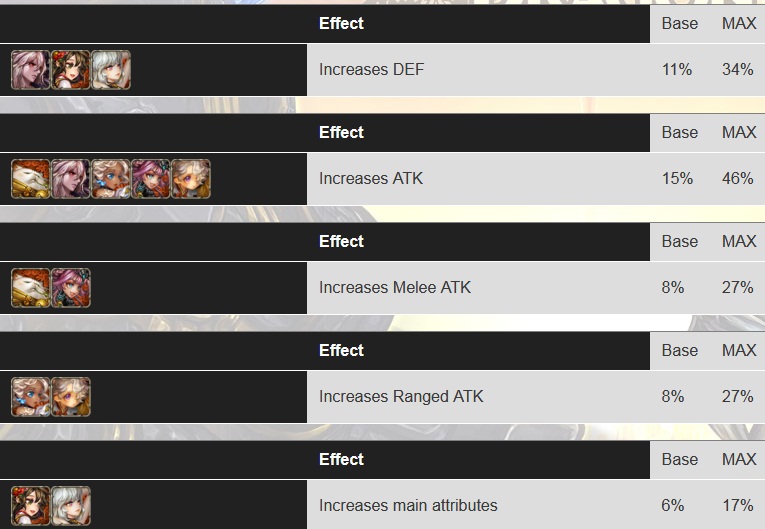Select the flower girl in main attributes row
This screenshot has width=765, height=529.
(x=30, y=506)
